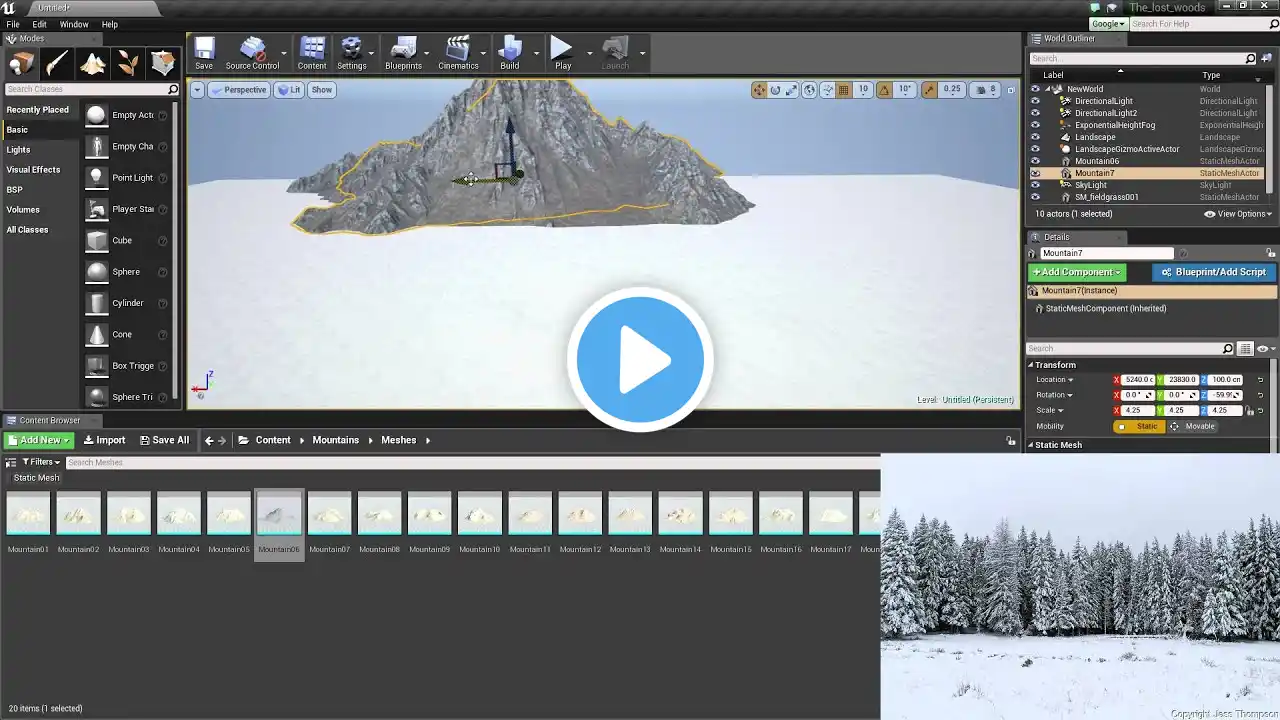Open the View Options dropdown
This screenshot has height=720, width=1280.
(x=1238, y=214)
